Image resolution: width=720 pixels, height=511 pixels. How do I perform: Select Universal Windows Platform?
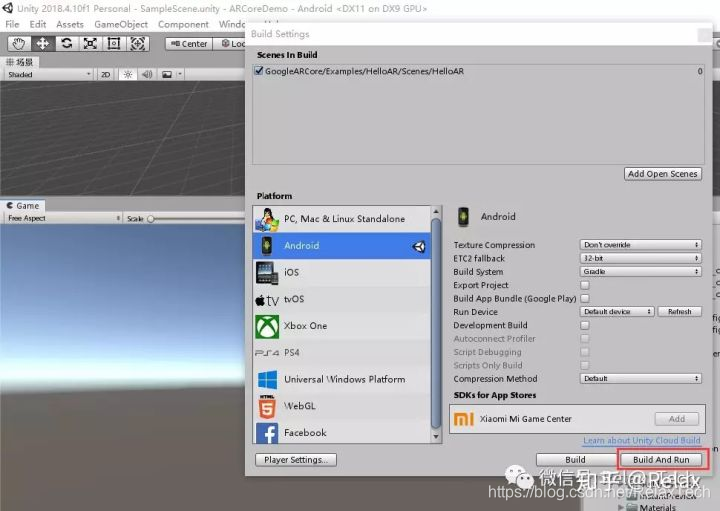point(342,379)
